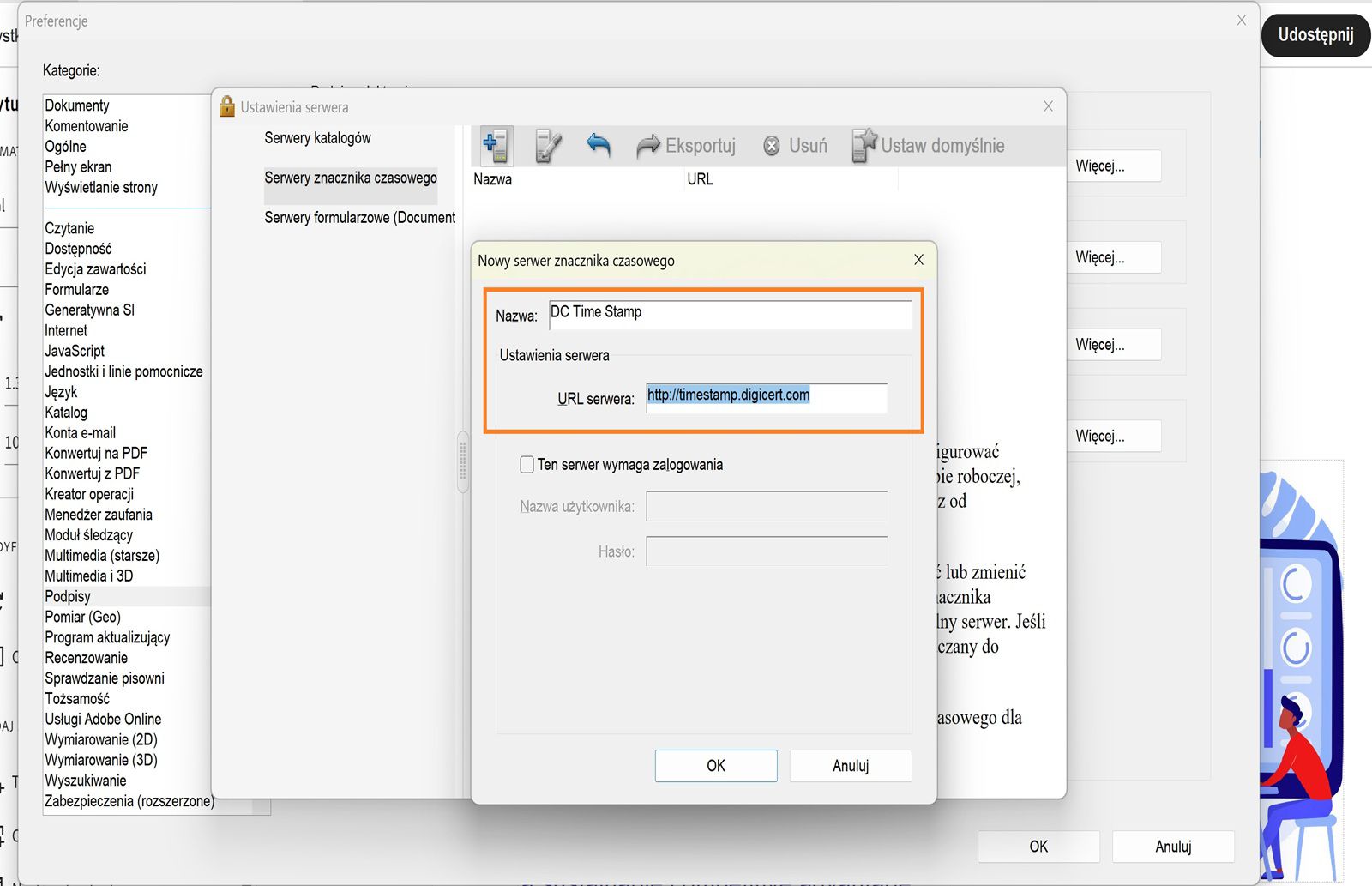Click the fourth Więcej... button in Preferencje
1372x886 pixels.
pyautogui.click(x=1114, y=436)
